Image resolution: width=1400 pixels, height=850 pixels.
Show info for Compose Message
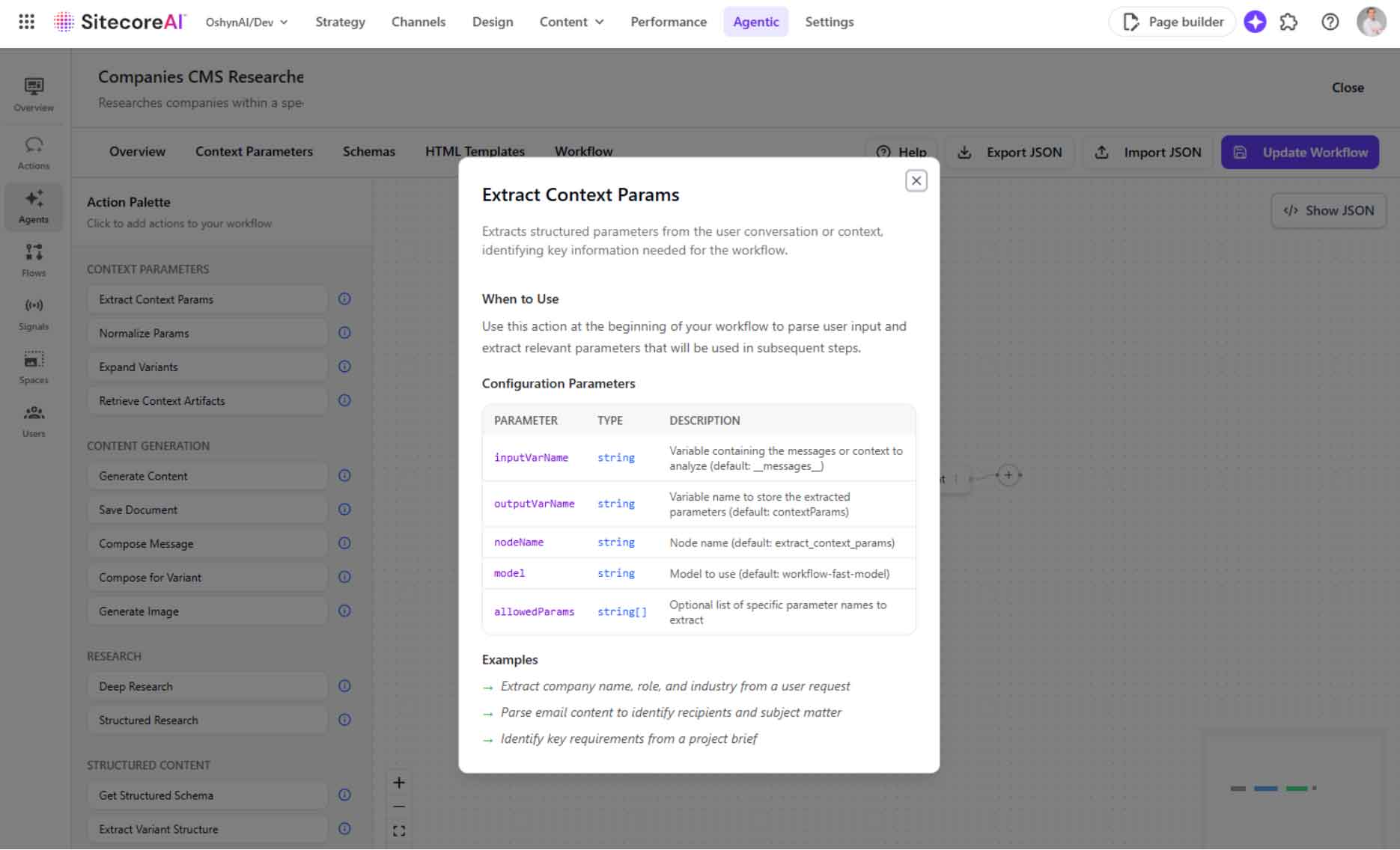(x=344, y=542)
